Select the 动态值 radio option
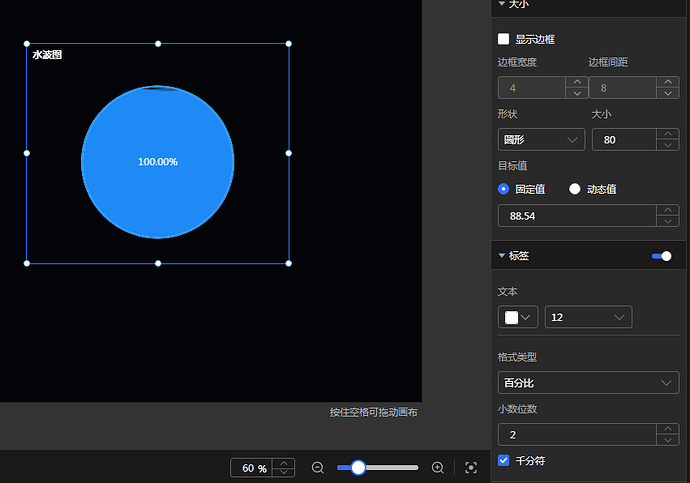690x483 pixels. [x=575, y=188]
